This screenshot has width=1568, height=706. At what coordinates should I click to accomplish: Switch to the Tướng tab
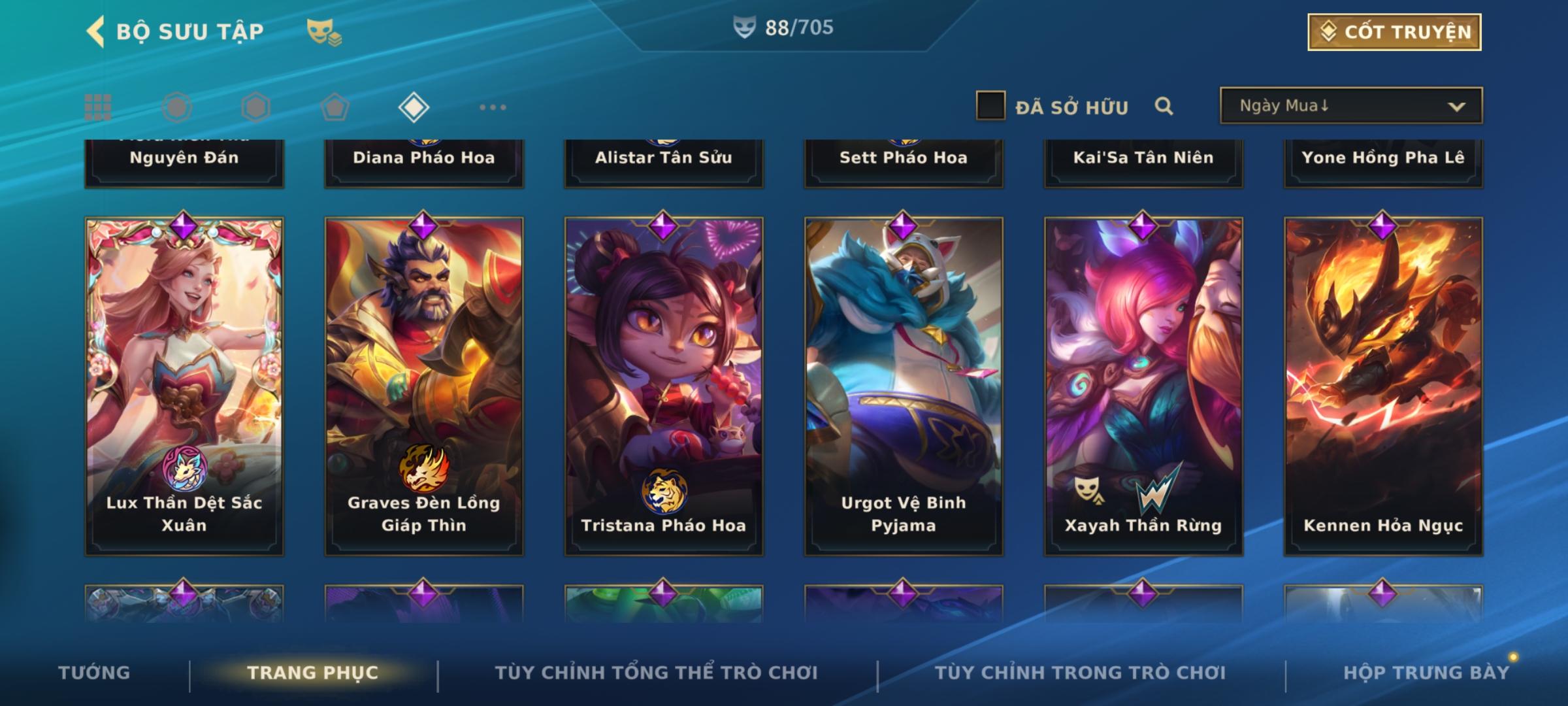(94, 673)
